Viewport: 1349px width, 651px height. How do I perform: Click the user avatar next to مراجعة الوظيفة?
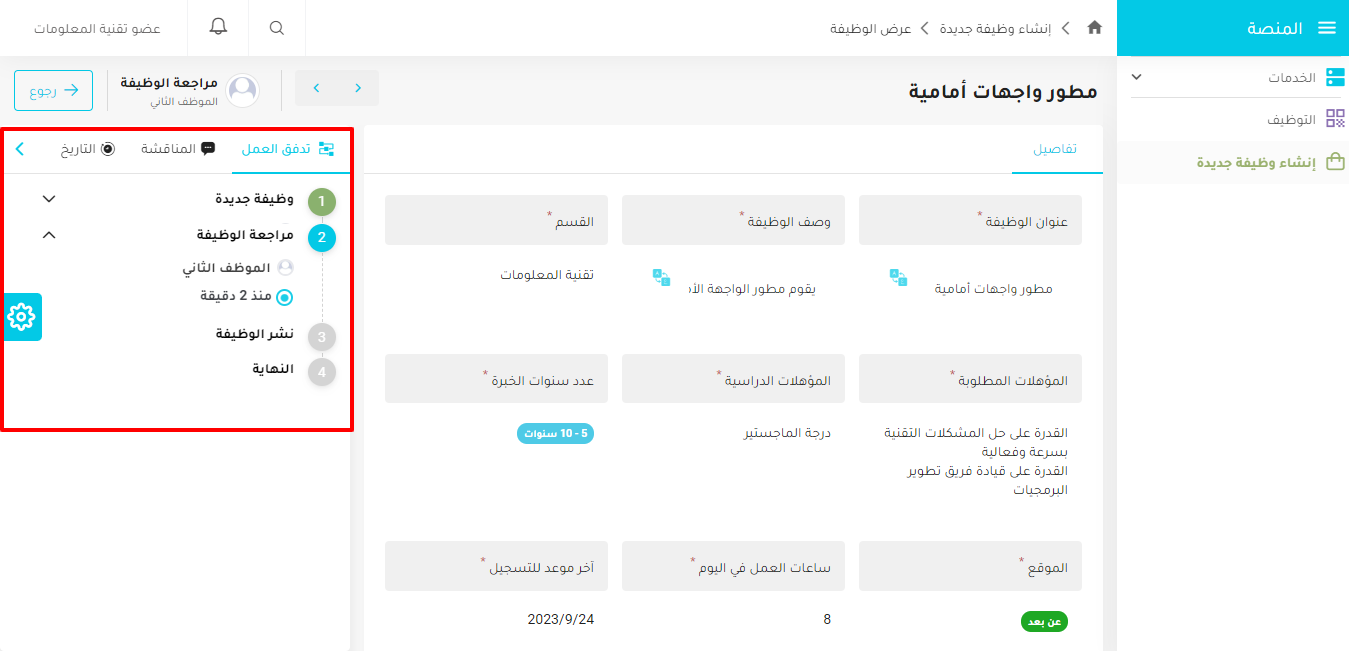[243, 91]
